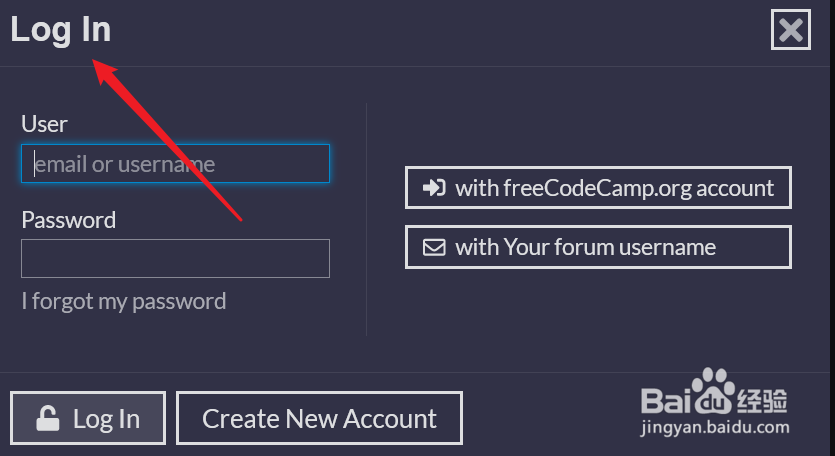Open the I forgot my password link
Viewport: 835px width, 456px height.
(x=124, y=302)
